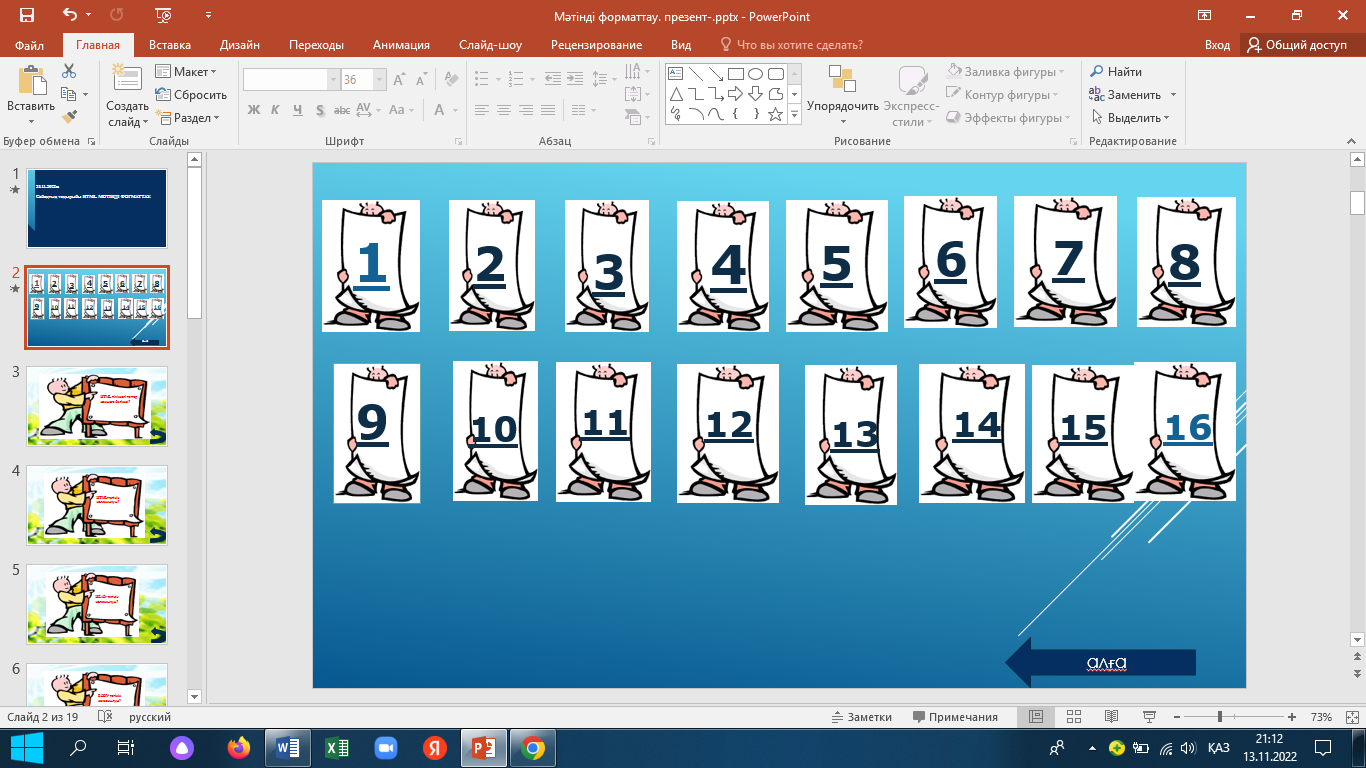The height and width of the screenshot is (768, 1366).
Task: Switch to Slide Sorter view icon
Action: point(1074,717)
